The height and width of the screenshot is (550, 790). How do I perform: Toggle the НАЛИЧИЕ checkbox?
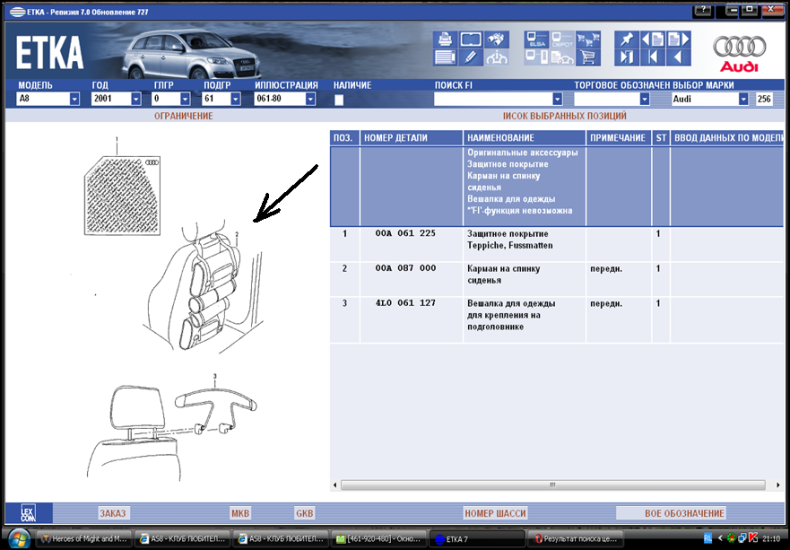pos(339,100)
